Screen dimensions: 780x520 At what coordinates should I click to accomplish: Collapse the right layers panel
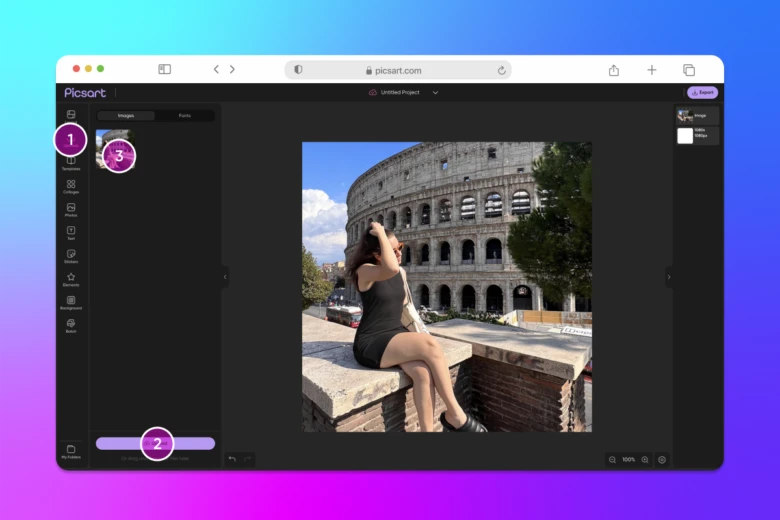669,277
